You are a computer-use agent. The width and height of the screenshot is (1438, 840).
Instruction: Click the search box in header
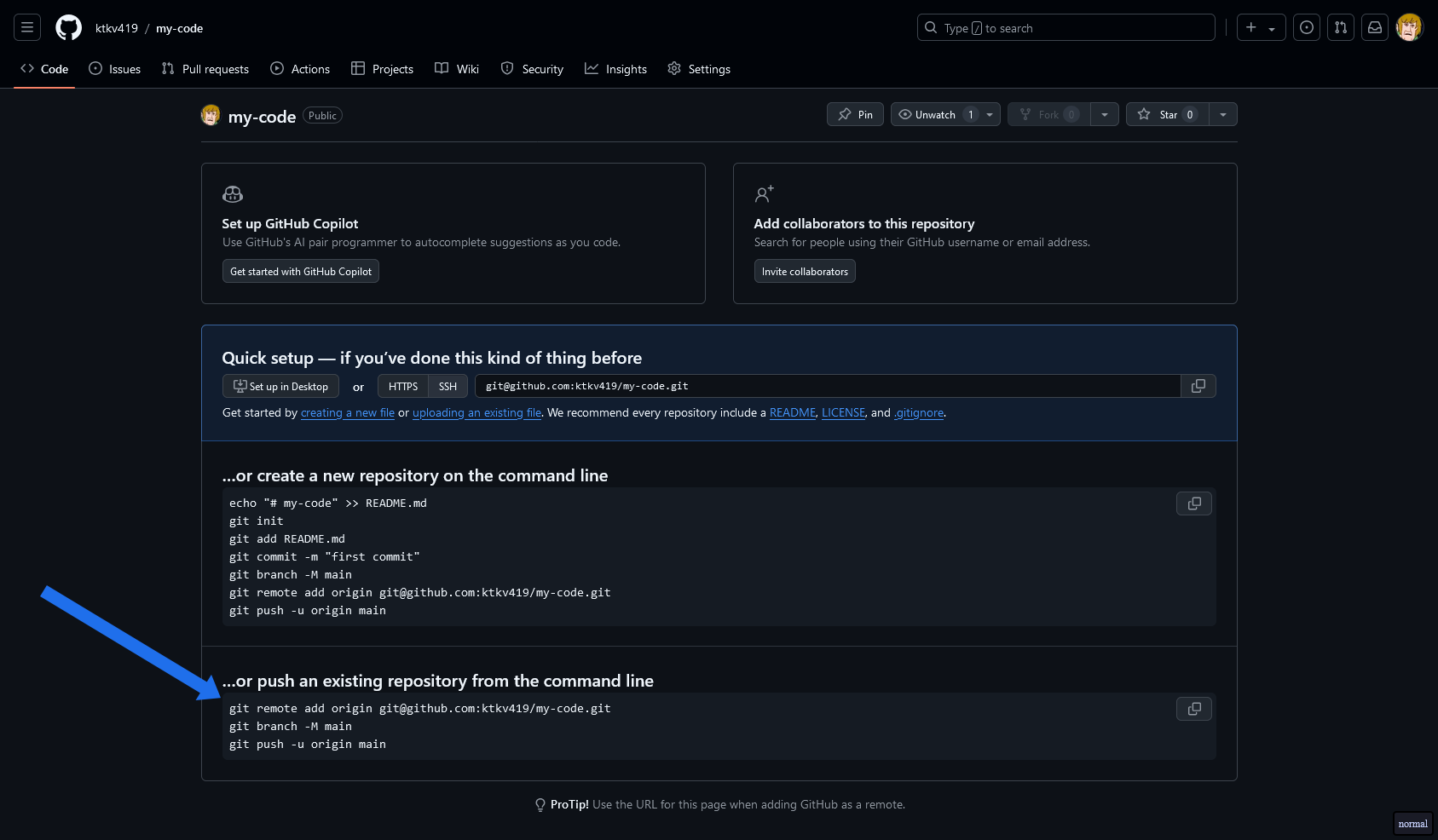pos(1066,28)
